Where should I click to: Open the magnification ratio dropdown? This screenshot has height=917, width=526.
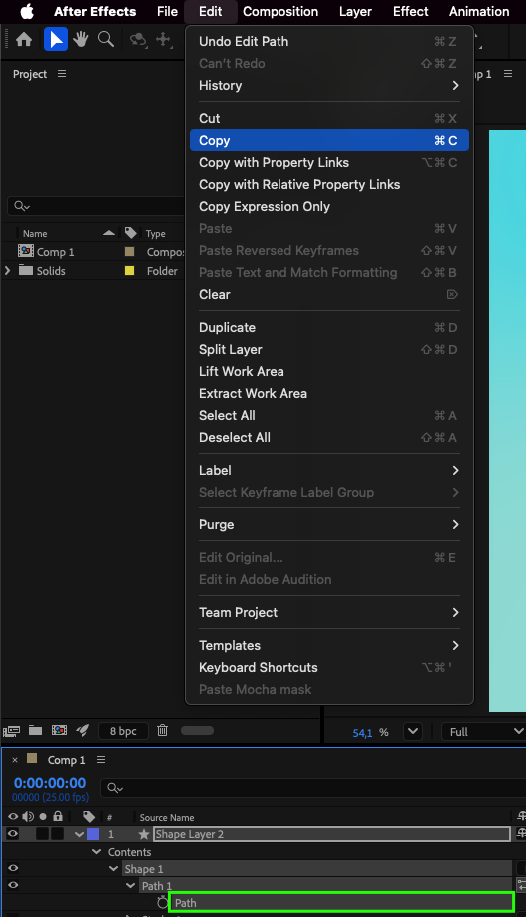(413, 731)
